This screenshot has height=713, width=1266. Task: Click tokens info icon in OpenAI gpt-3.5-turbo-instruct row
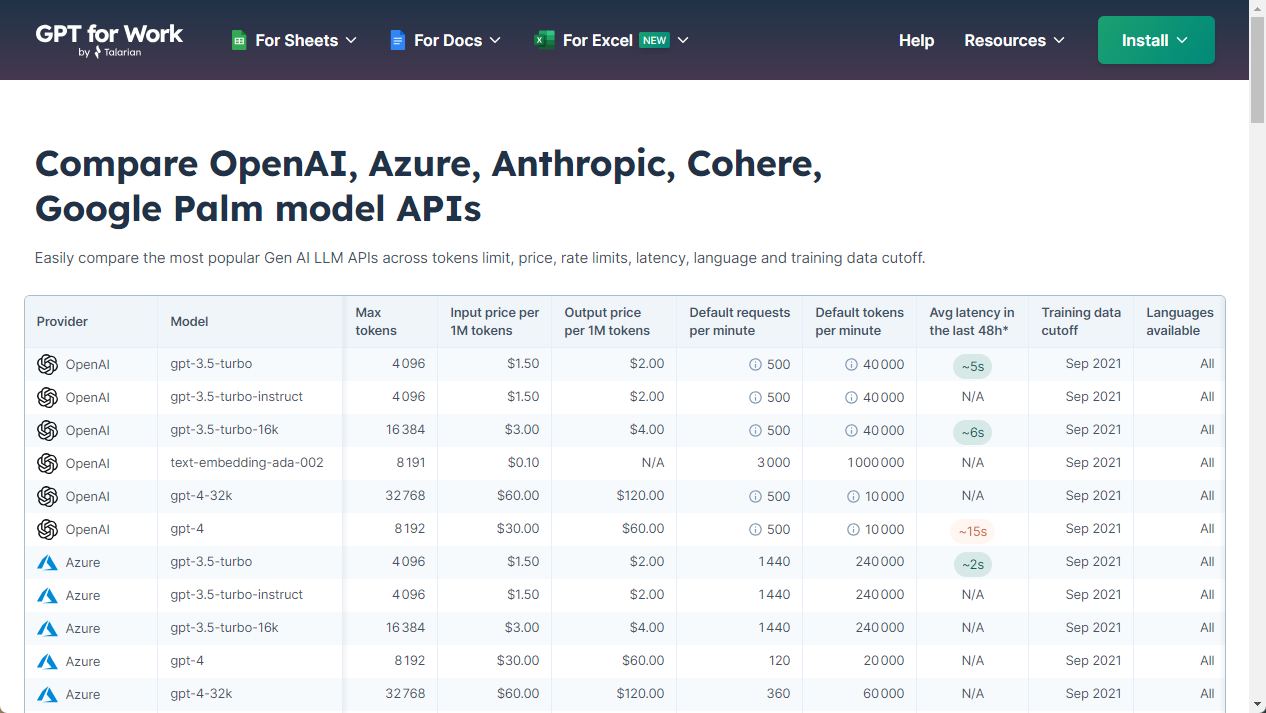(x=851, y=398)
